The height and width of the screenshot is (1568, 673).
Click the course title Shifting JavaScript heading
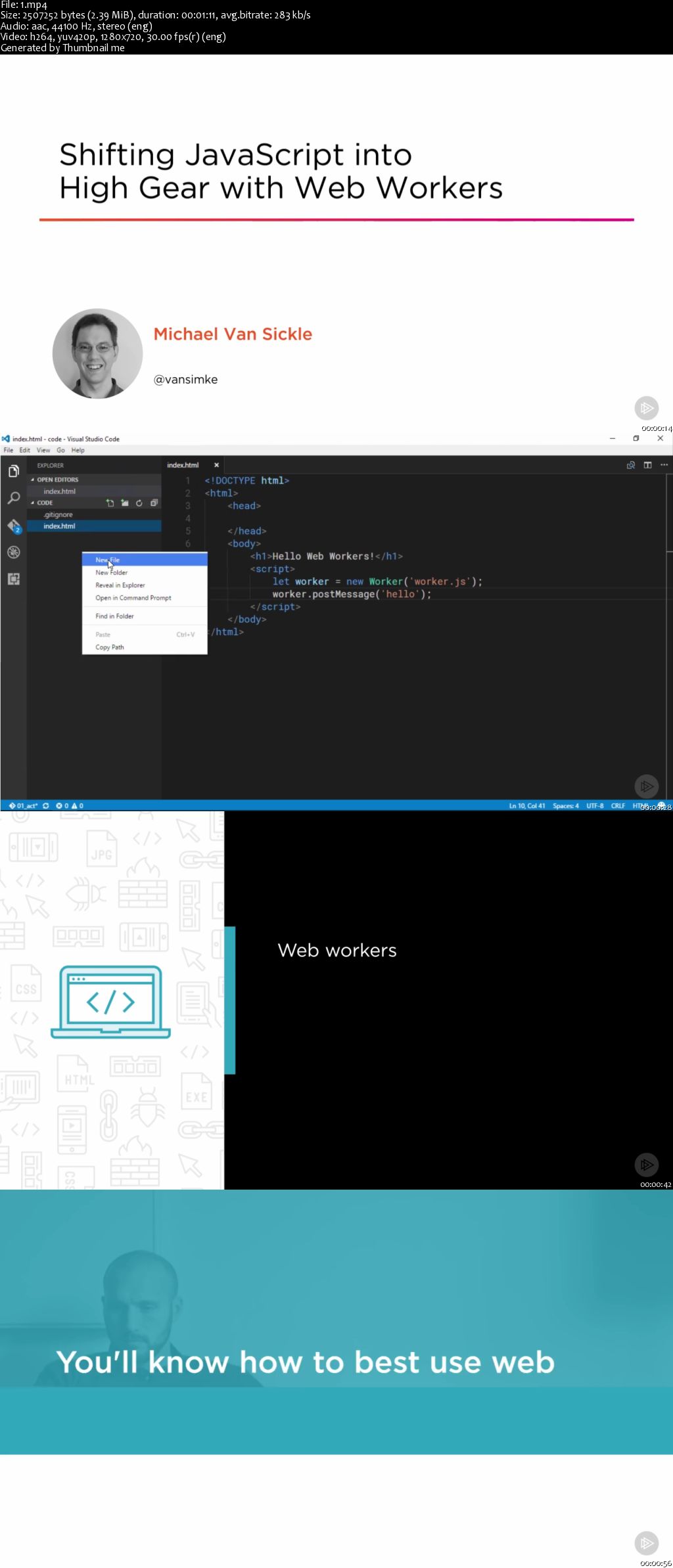pos(281,171)
